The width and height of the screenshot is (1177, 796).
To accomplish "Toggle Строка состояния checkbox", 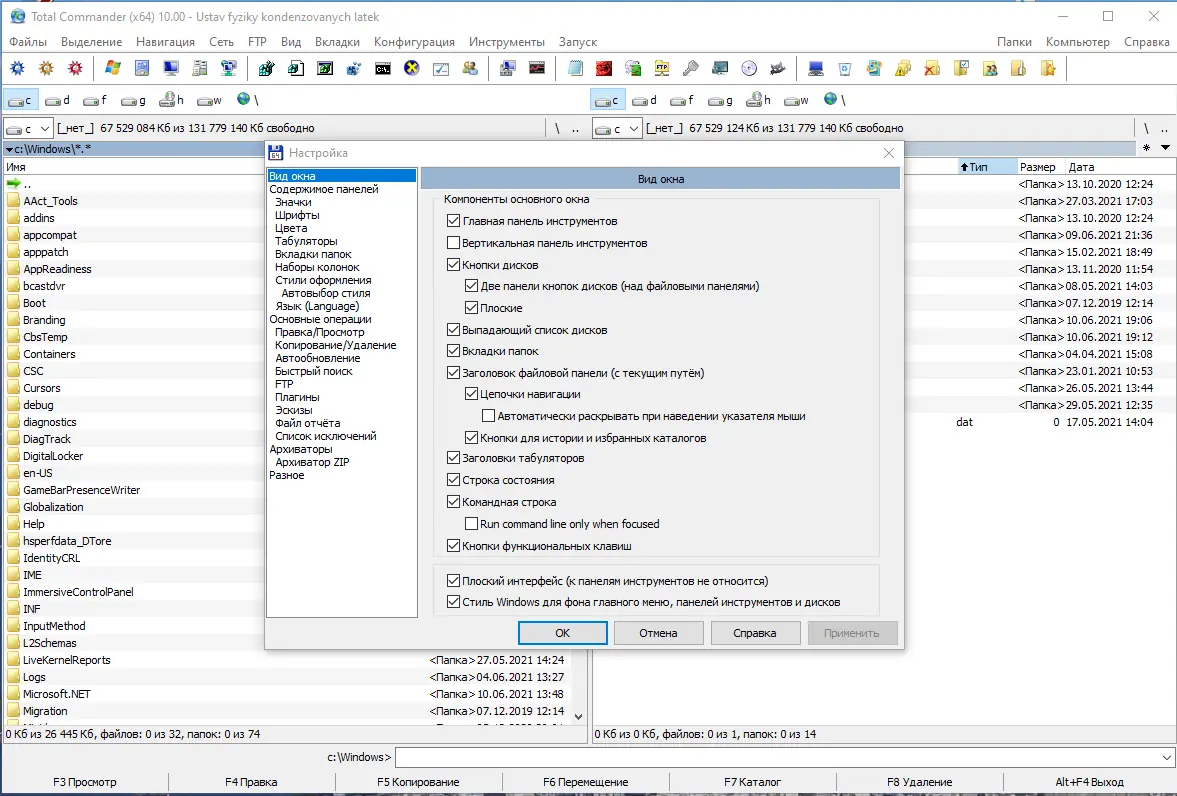I will click(x=453, y=479).
